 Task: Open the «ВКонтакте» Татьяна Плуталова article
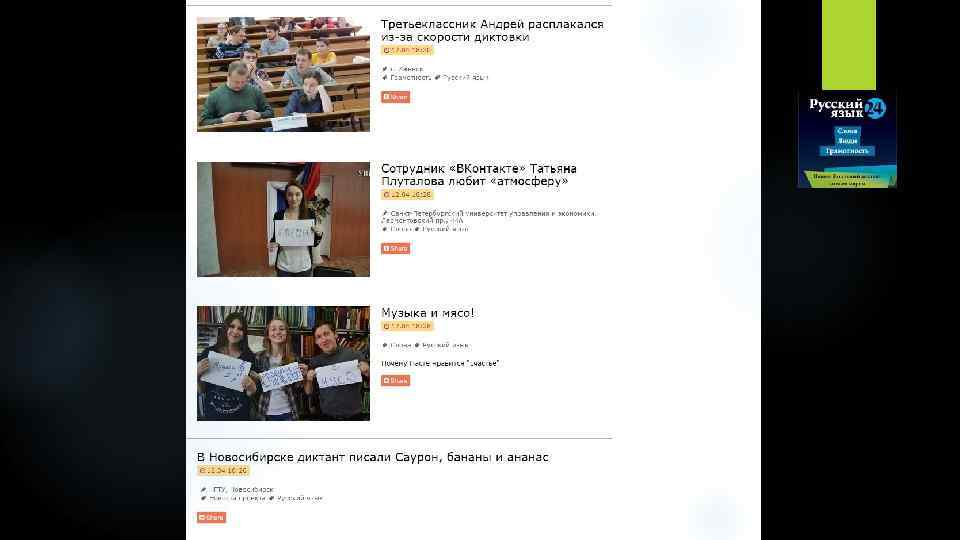click(479, 174)
